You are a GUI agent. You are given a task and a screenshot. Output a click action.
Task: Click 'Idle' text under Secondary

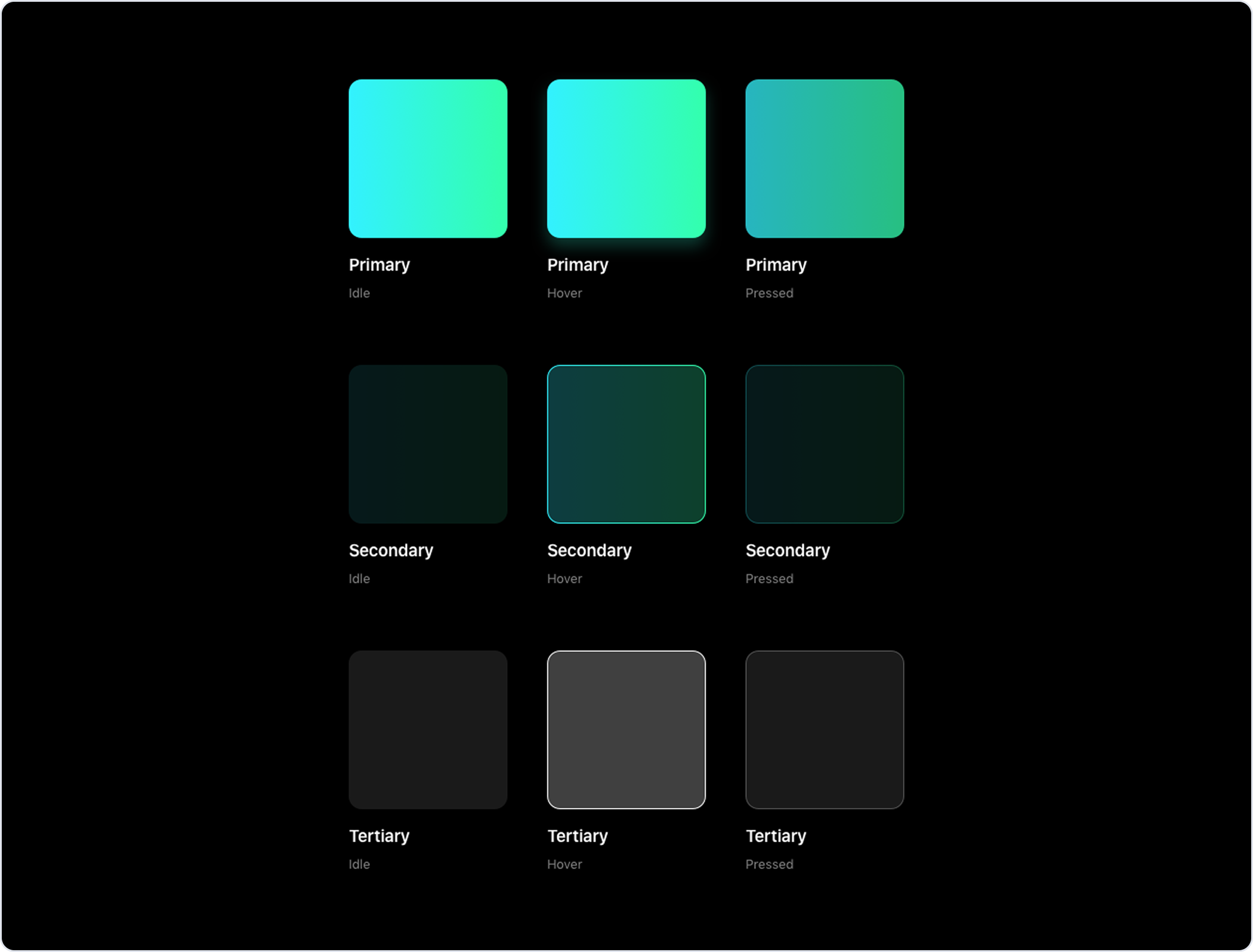359,579
